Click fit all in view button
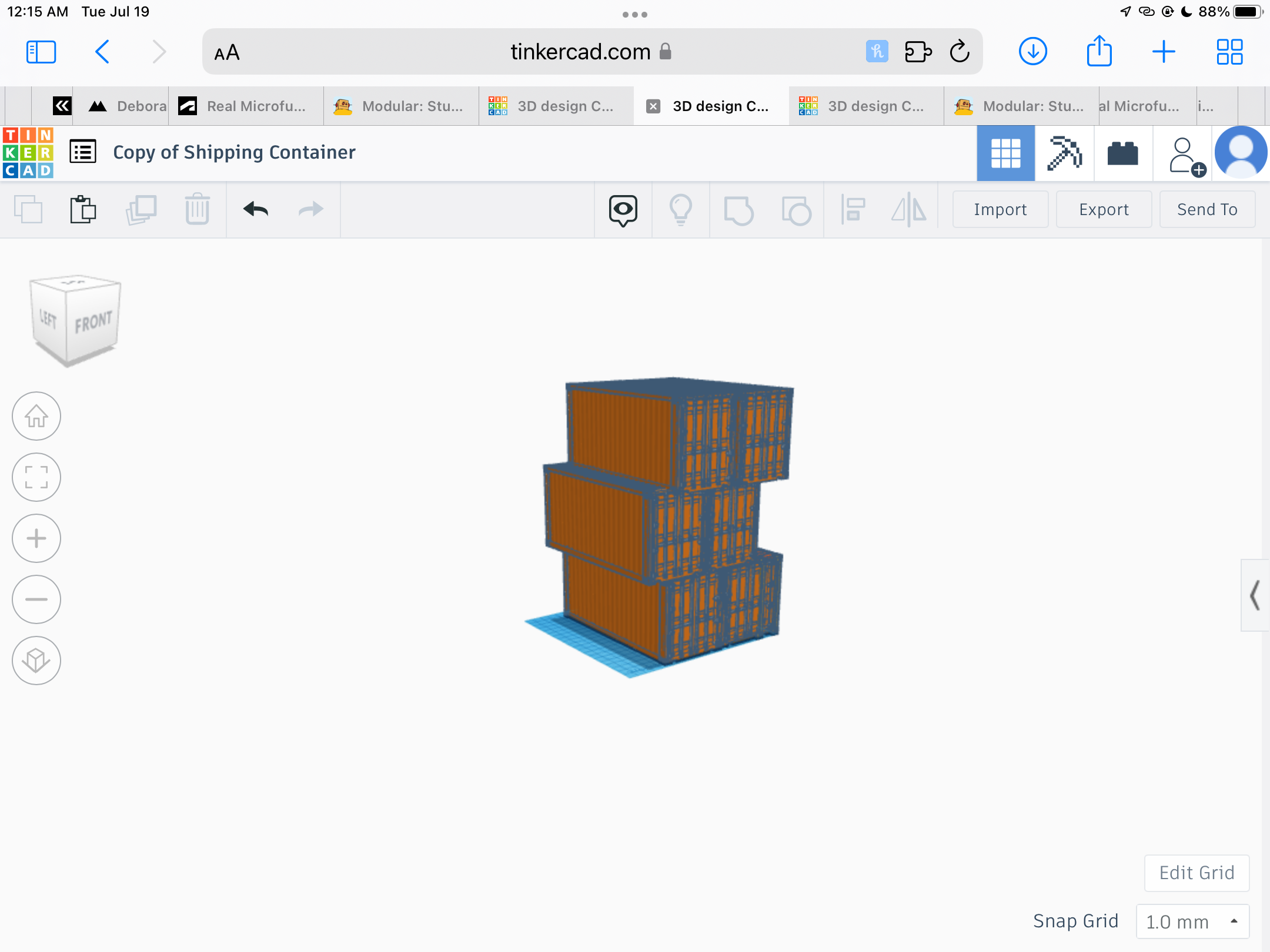The image size is (1270, 952). pyautogui.click(x=36, y=477)
